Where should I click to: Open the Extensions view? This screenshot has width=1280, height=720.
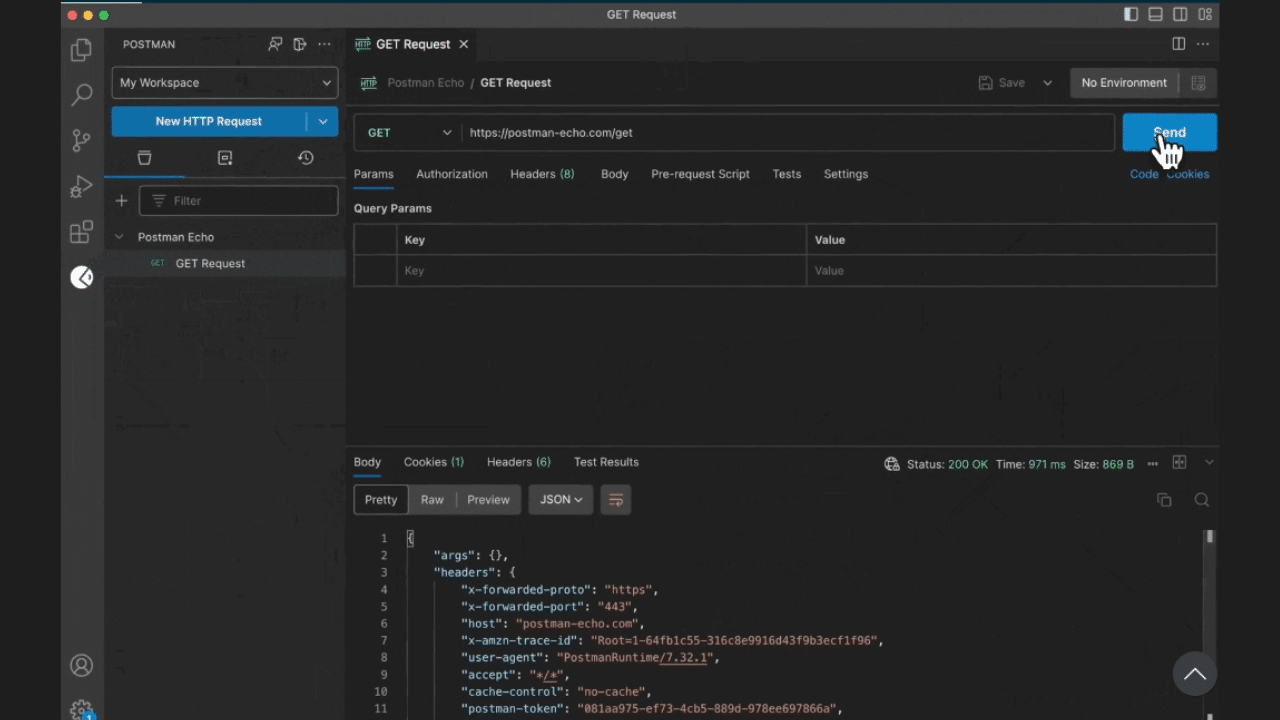coord(81,231)
